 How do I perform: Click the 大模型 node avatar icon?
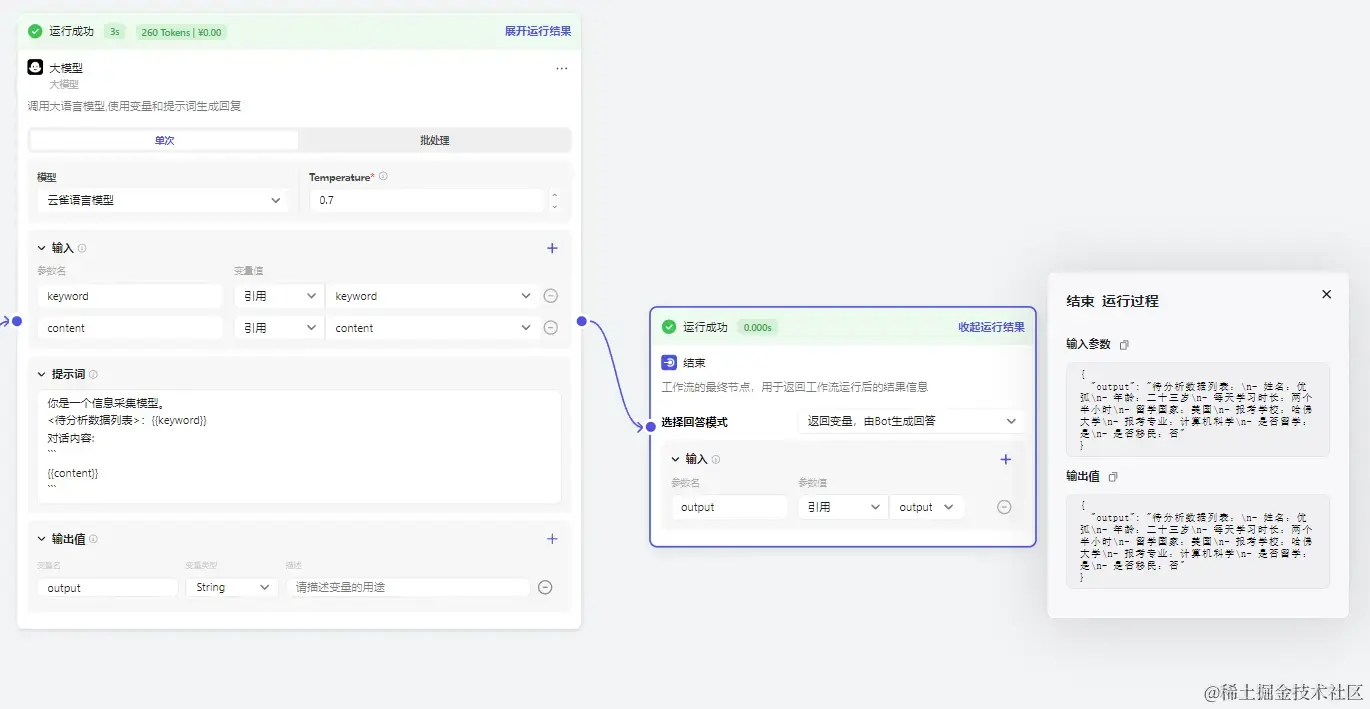pyautogui.click(x=35, y=68)
